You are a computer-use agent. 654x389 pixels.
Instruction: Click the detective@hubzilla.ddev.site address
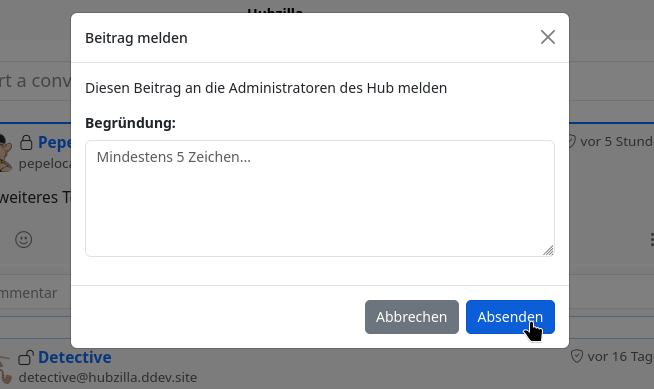(108, 377)
